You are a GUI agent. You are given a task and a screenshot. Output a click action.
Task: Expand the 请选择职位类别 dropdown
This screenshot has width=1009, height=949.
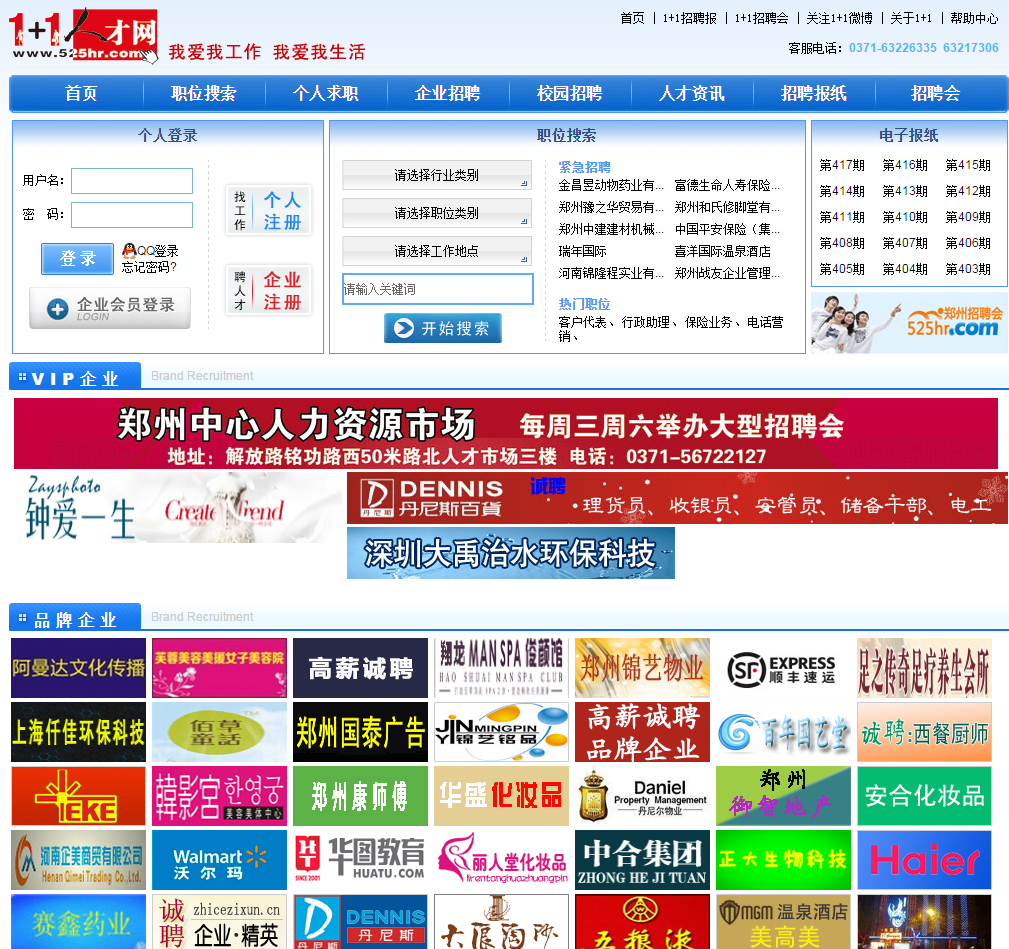[437, 213]
